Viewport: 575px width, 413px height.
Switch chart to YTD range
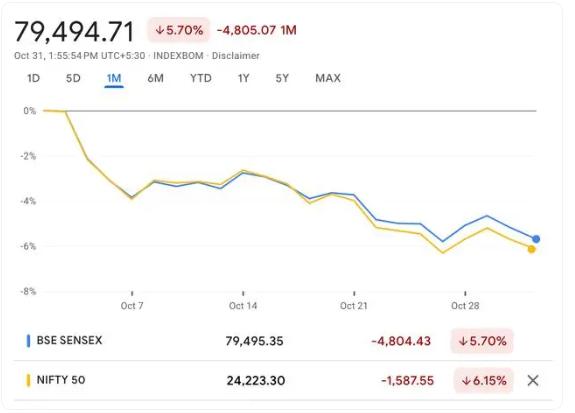pos(201,78)
